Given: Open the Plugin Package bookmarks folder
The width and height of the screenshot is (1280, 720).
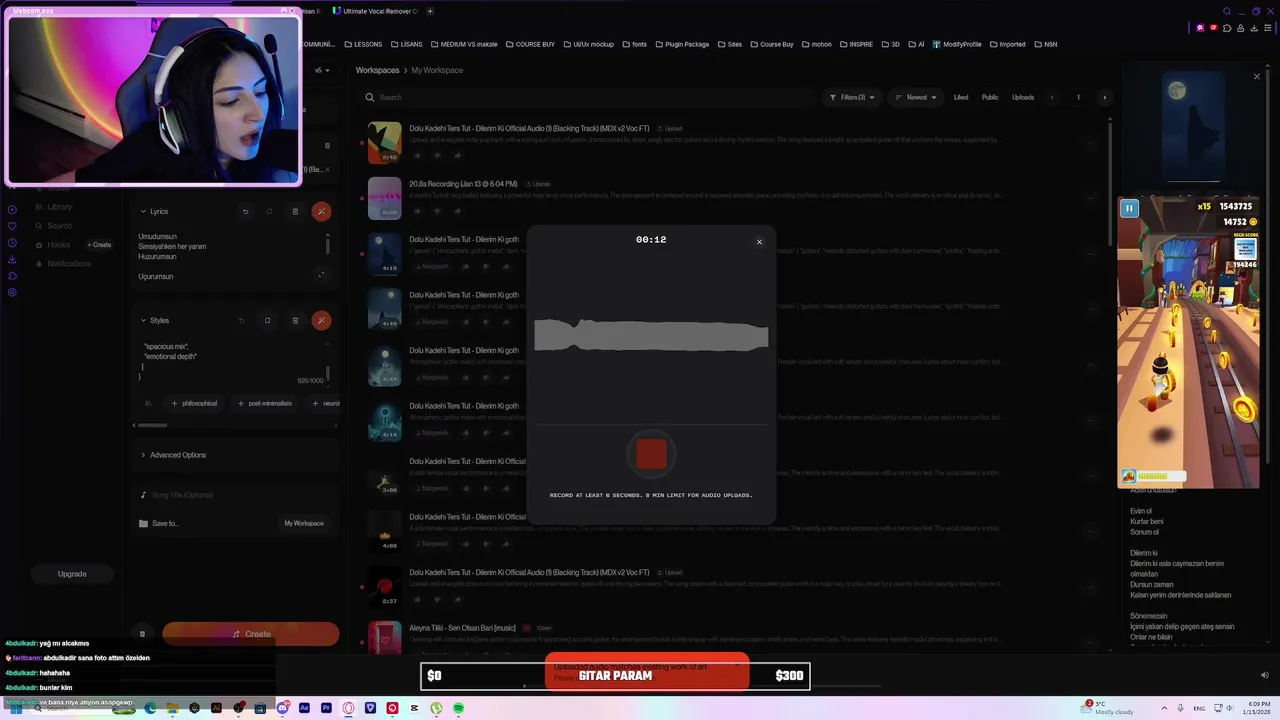Looking at the screenshot, I should click(x=681, y=44).
